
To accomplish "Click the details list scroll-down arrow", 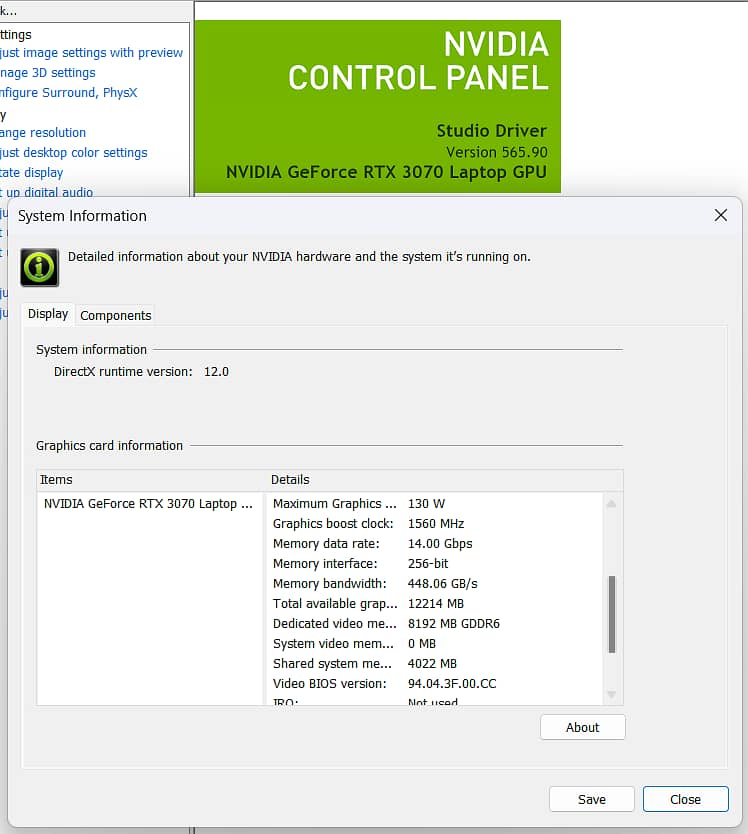I will pyautogui.click(x=612, y=695).
